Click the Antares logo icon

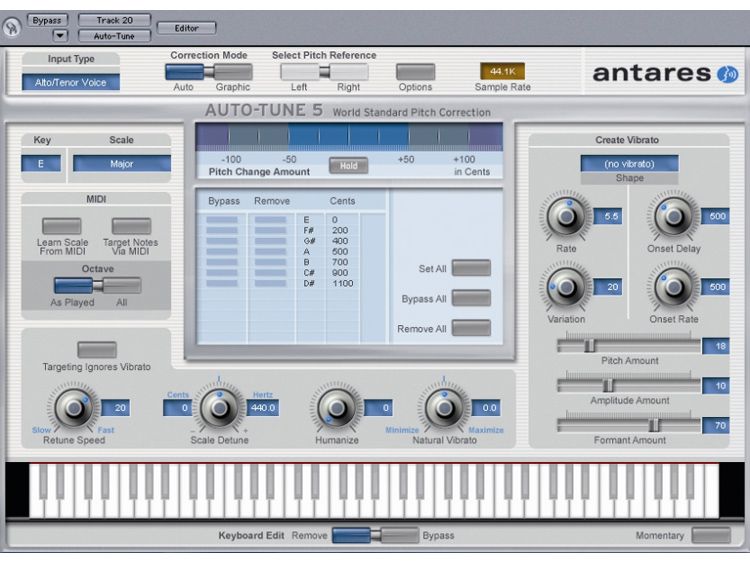click(x=728, y=74)
